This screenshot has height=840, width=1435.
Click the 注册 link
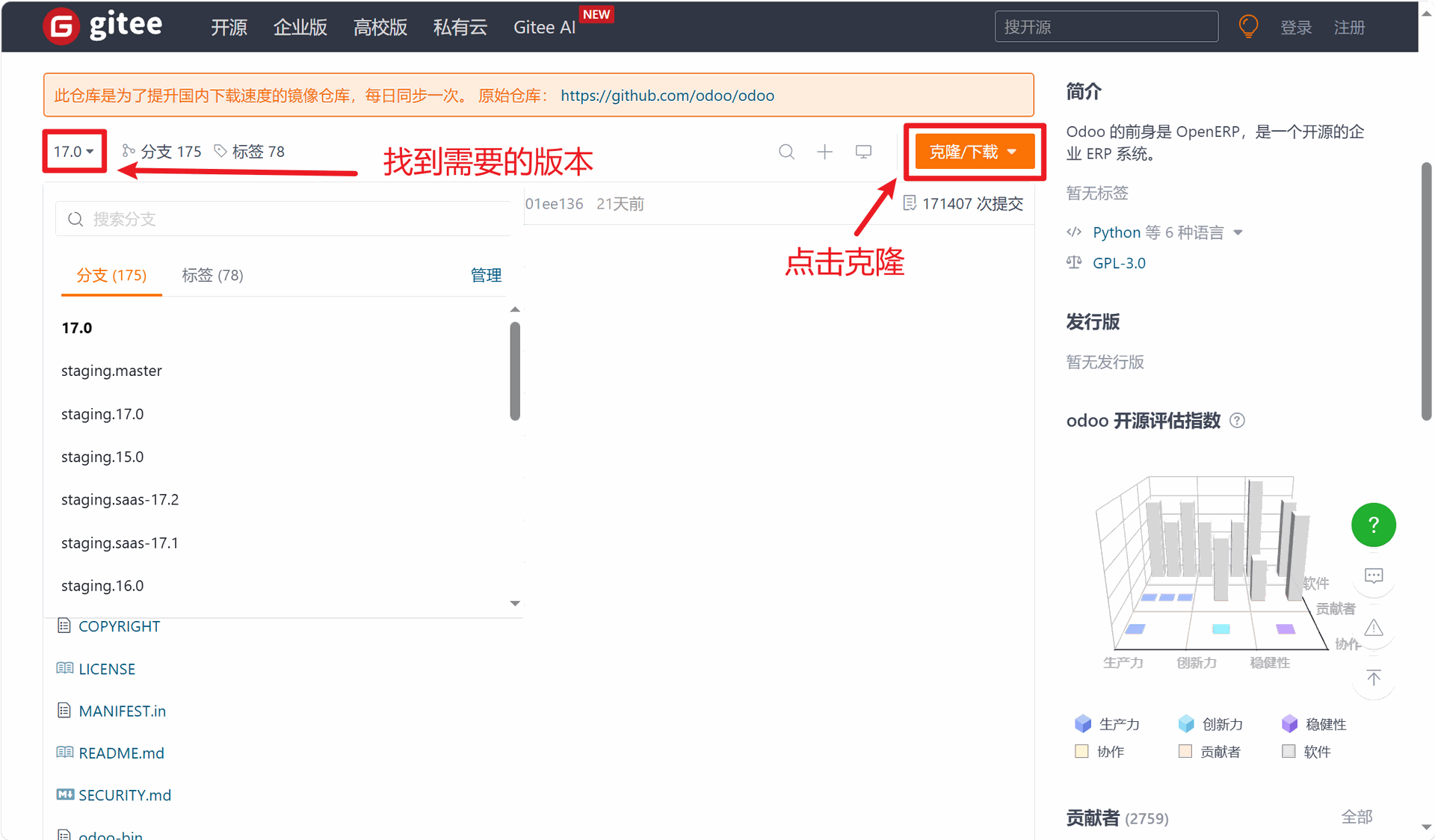point(1350,27)
